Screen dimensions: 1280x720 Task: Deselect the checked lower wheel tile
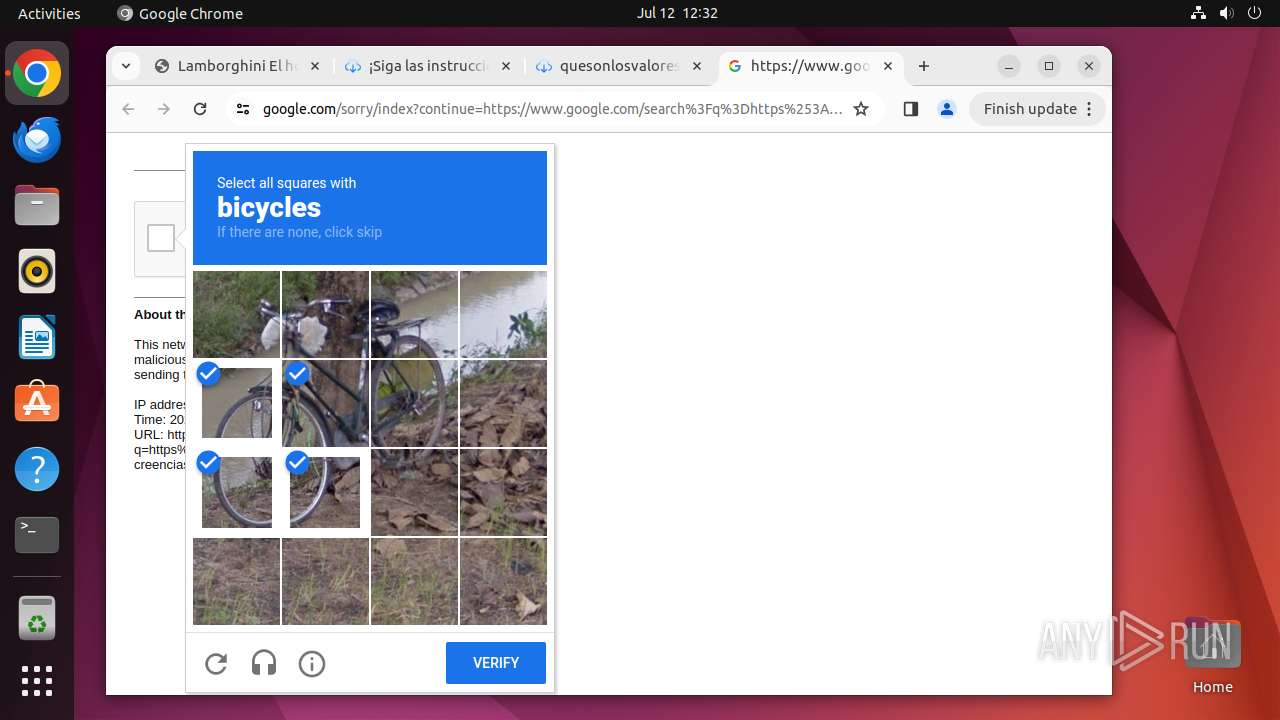click(x=237, y=492)
